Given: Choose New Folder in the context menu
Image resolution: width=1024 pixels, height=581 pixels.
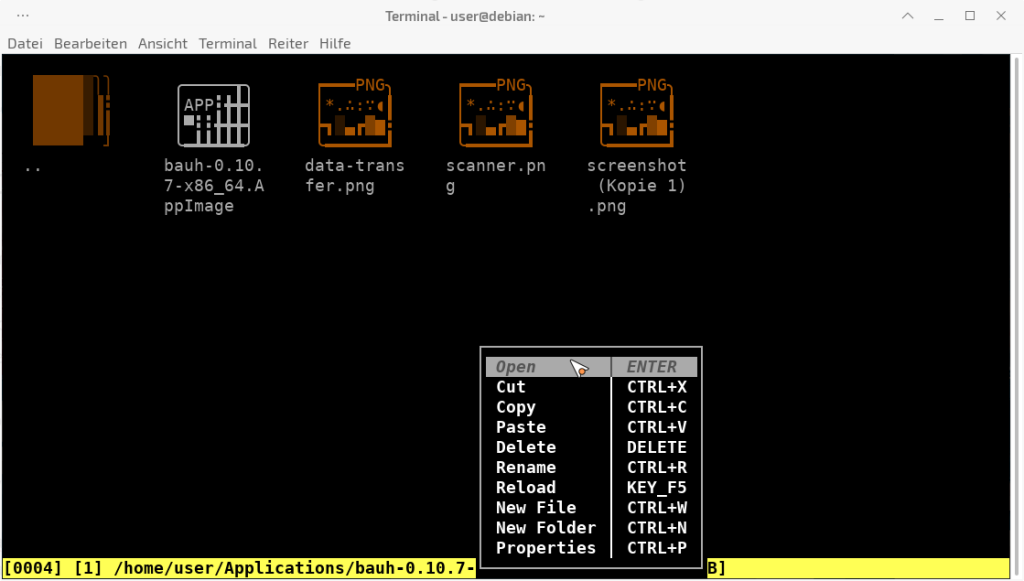Looking at the screenshot, I should coord(546,527).
